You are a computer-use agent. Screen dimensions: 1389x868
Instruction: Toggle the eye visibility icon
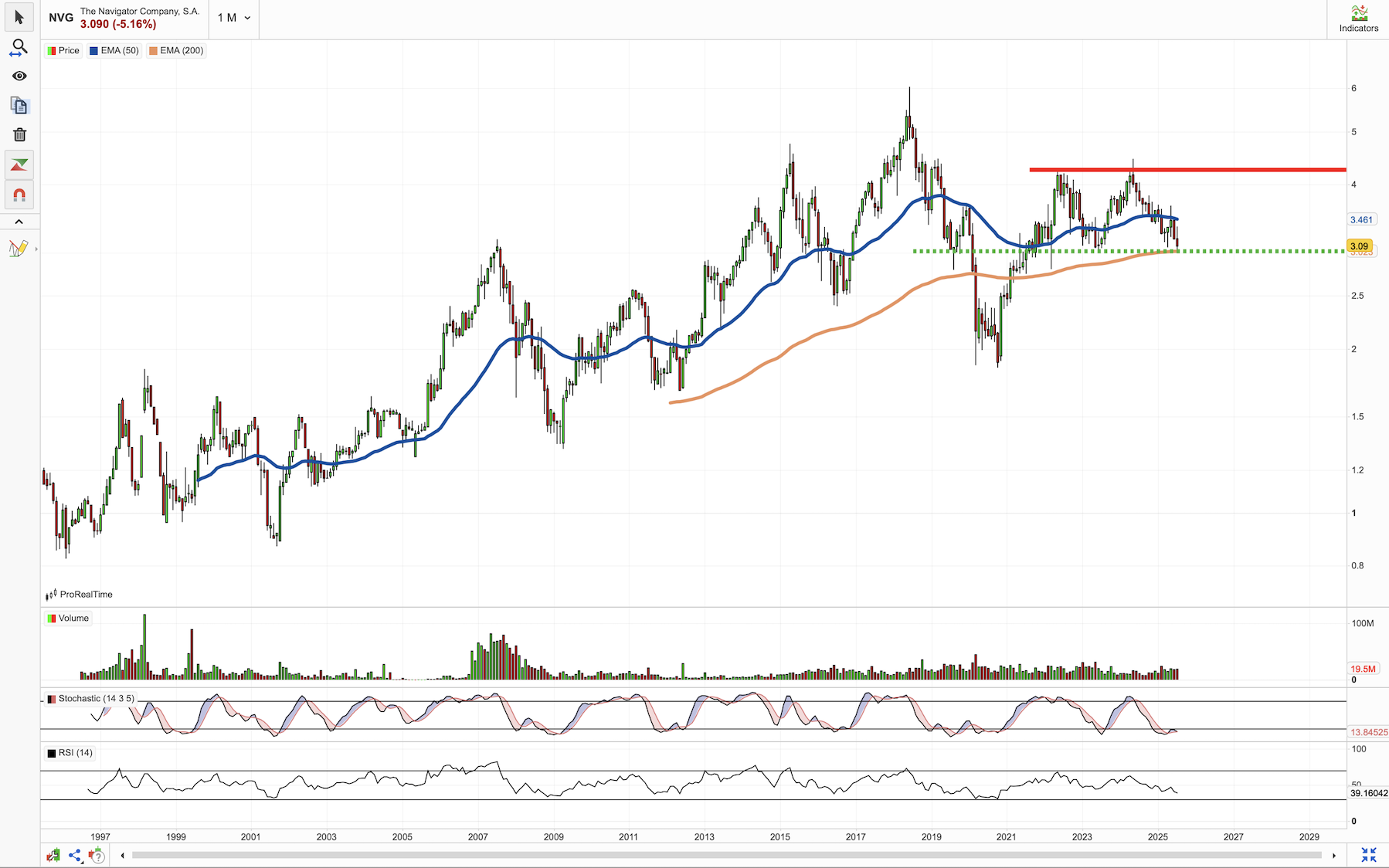19,76
